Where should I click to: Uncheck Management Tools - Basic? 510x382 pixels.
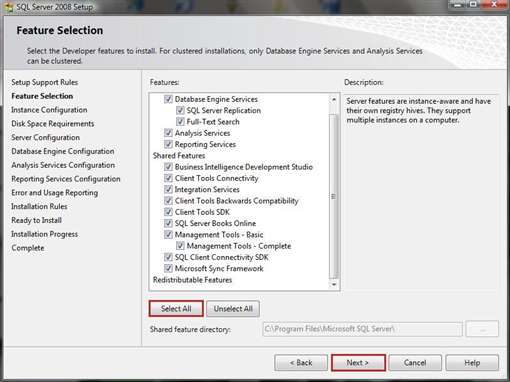tap(168, 235)
